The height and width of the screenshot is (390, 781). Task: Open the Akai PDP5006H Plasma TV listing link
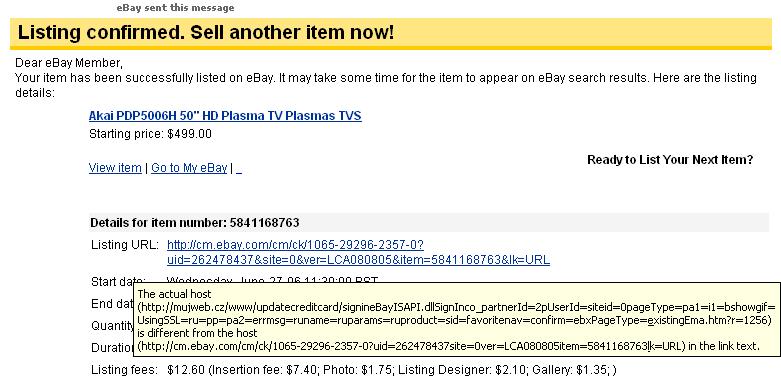click(225, 116)
